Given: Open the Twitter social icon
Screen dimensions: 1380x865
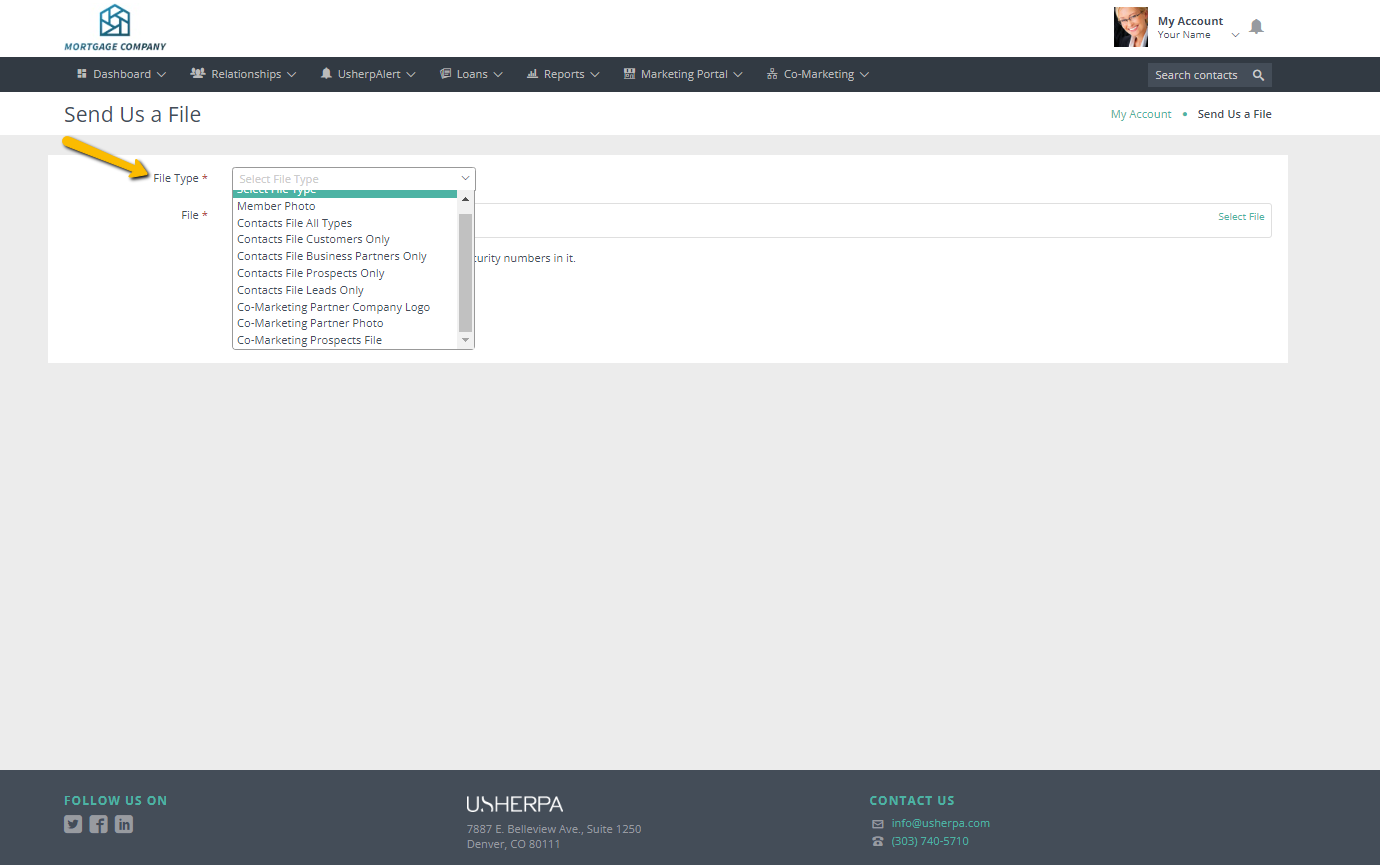Looking at the screenshot, I should tap(73, 824).
